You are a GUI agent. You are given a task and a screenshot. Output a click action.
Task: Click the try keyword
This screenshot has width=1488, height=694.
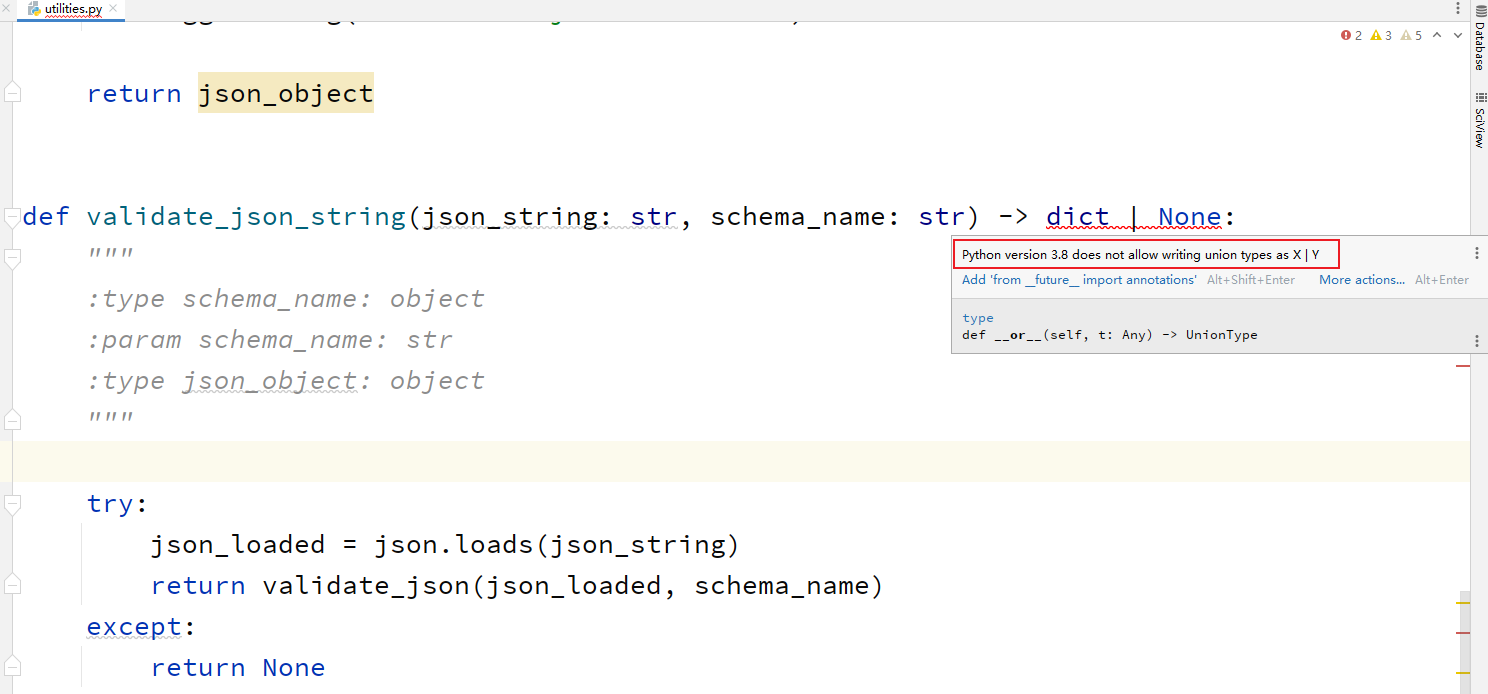pyautogui.click(x=111, y=503)
